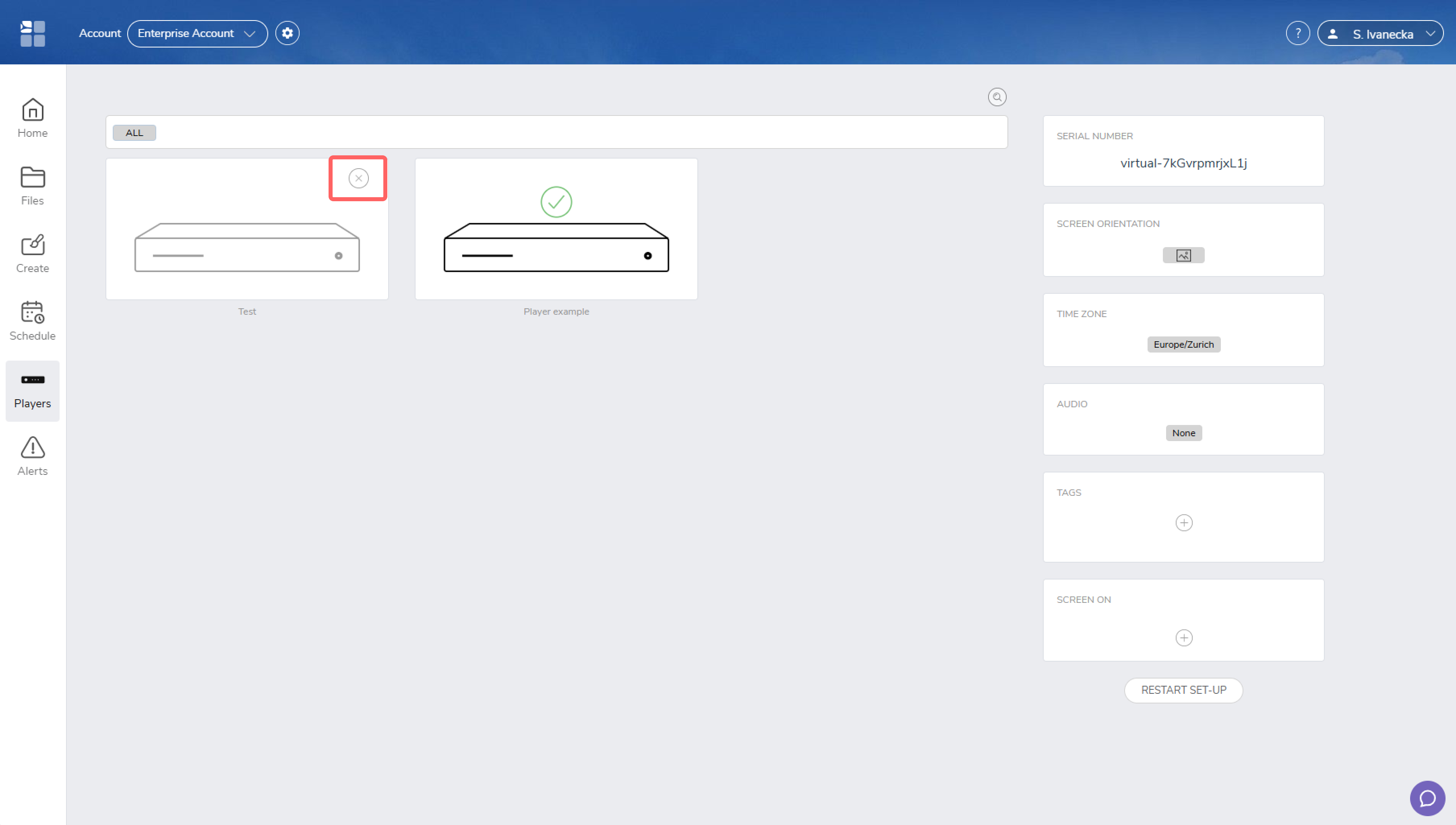Click the green checkmark on Player example
Screen dimensions: 1456x825
point(556,202)
